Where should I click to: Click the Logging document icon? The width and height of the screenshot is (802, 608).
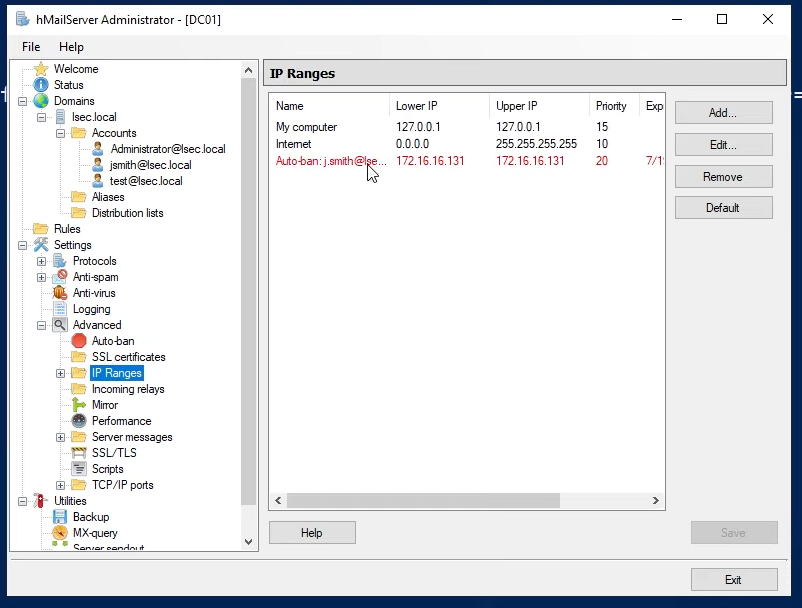coord(60,309)
